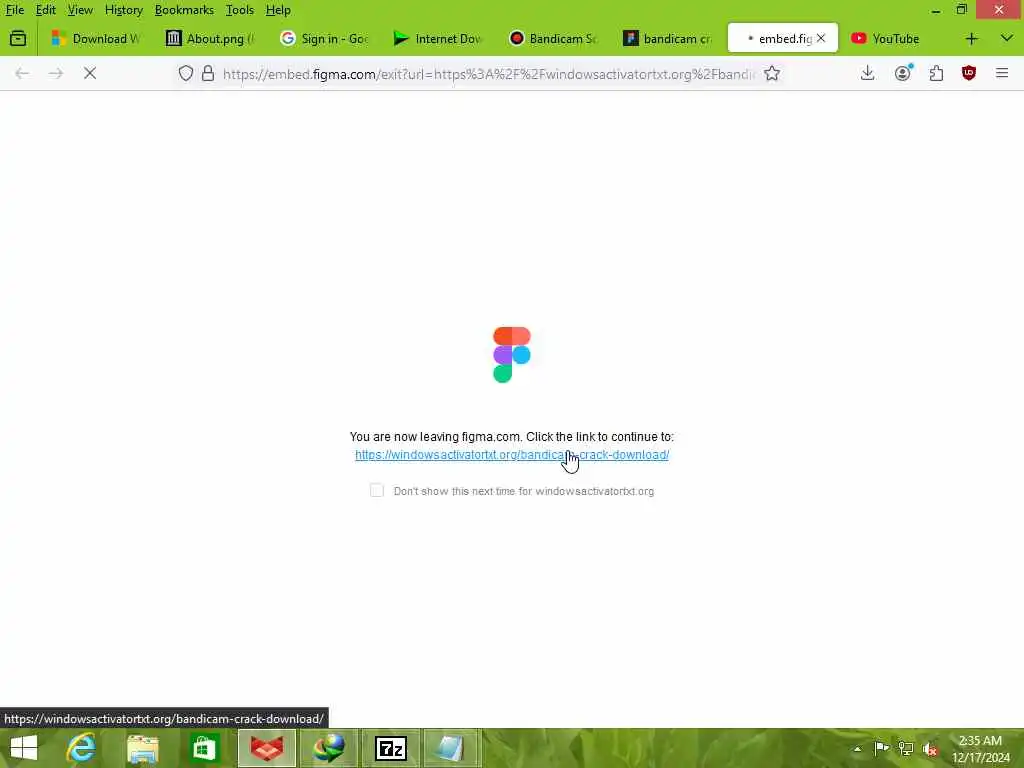Viewport: 1024px width, 768px height.
Task: Open the File menu
Action: coord(14,10)
